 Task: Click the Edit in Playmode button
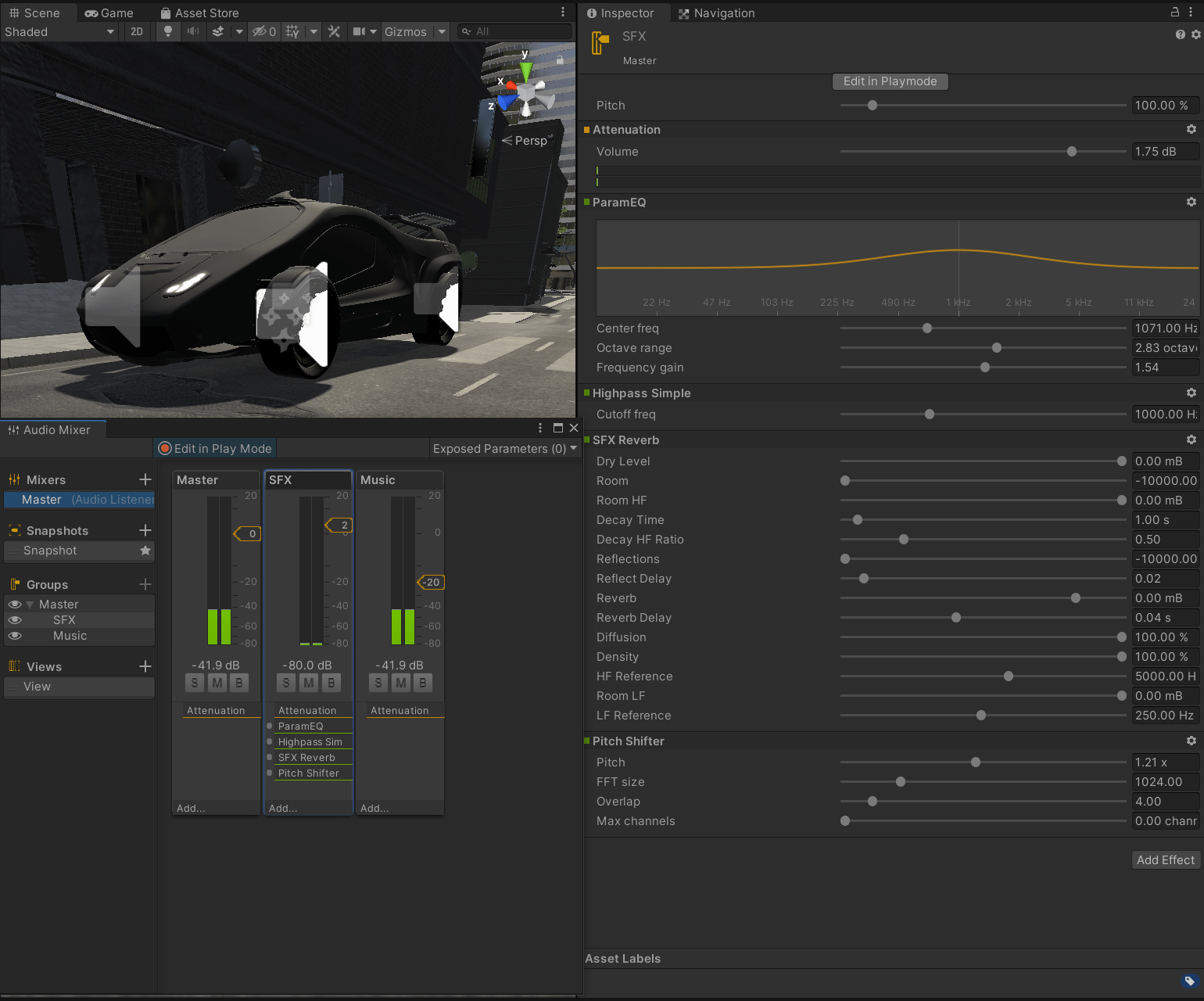(890, 81)
